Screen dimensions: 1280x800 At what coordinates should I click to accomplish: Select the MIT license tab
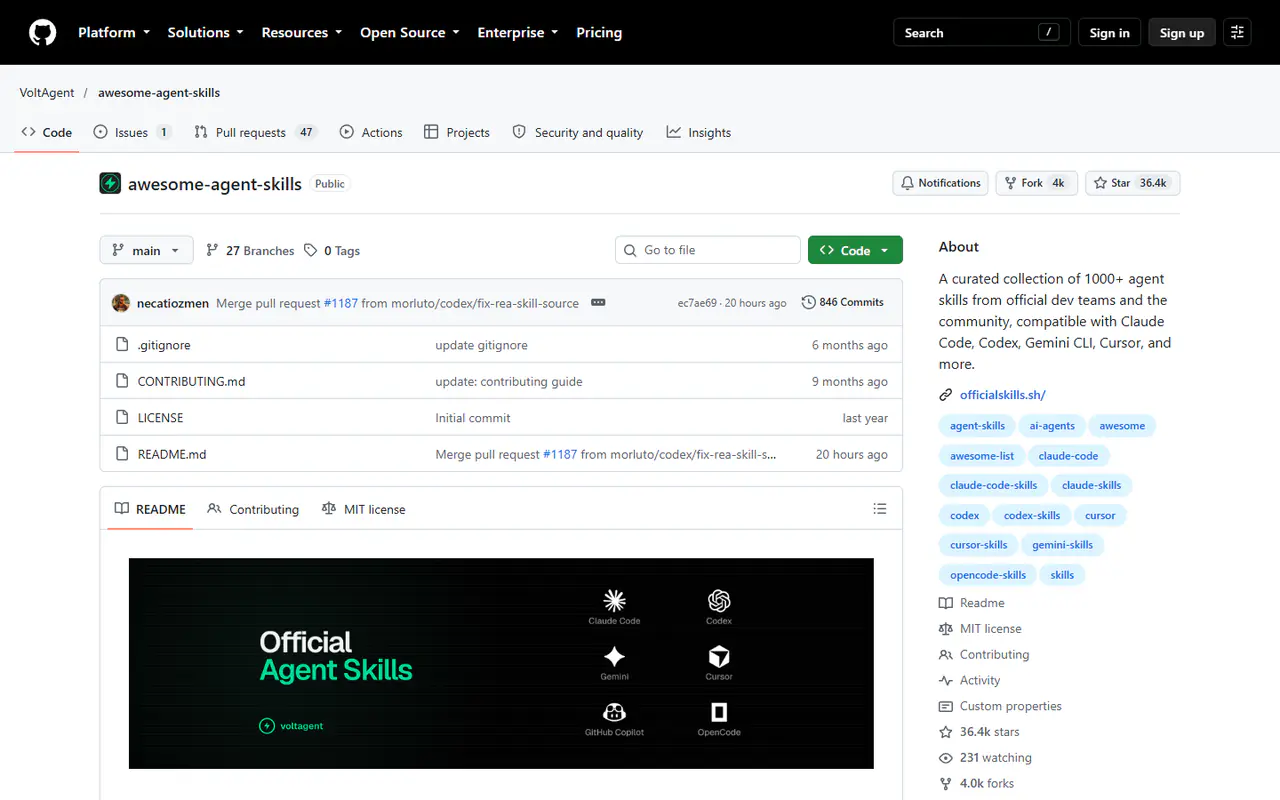[x=363, y=509]
